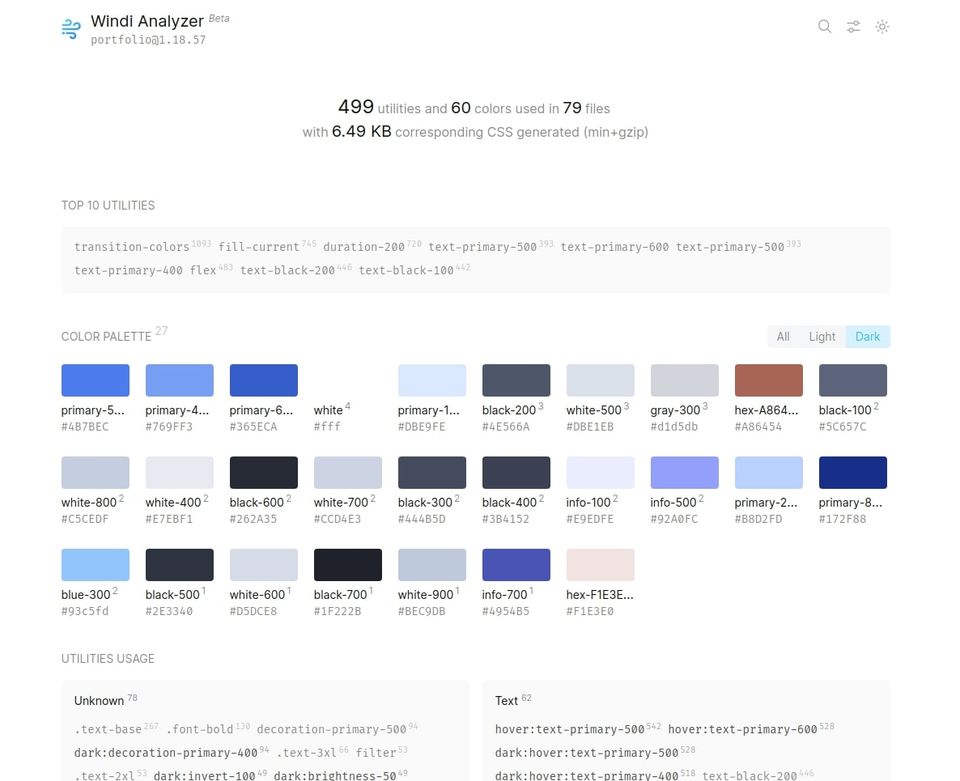
Task: Click the black-600 #262A35 swatch
Action: 263,473
